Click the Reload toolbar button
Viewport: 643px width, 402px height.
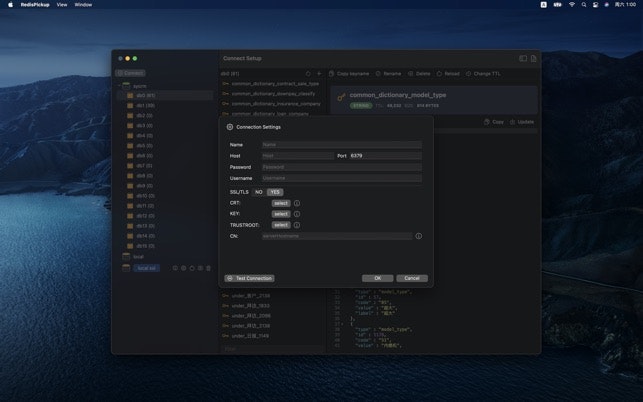coord(448,74)
